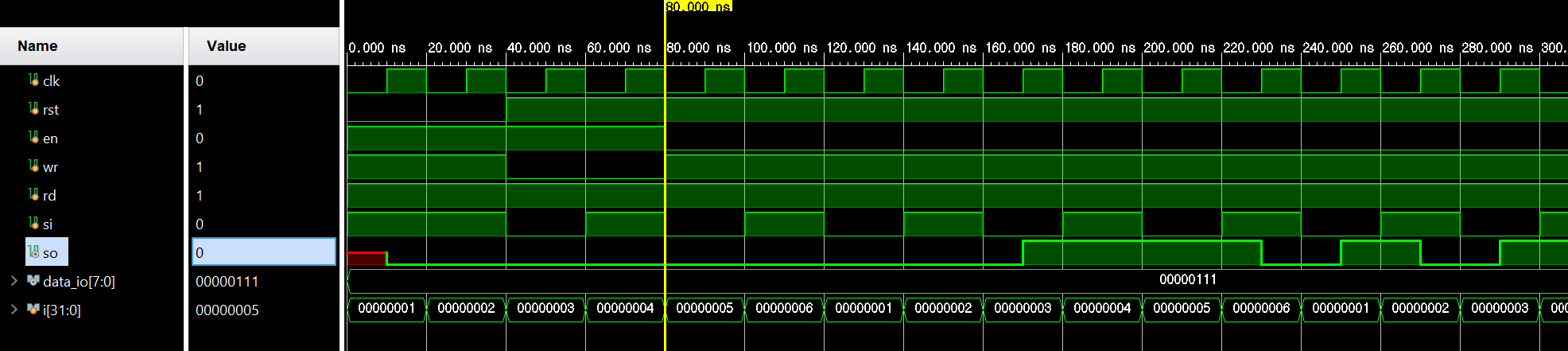Click i waveform segment 00000006 at 100 ns

click(784, 308)
